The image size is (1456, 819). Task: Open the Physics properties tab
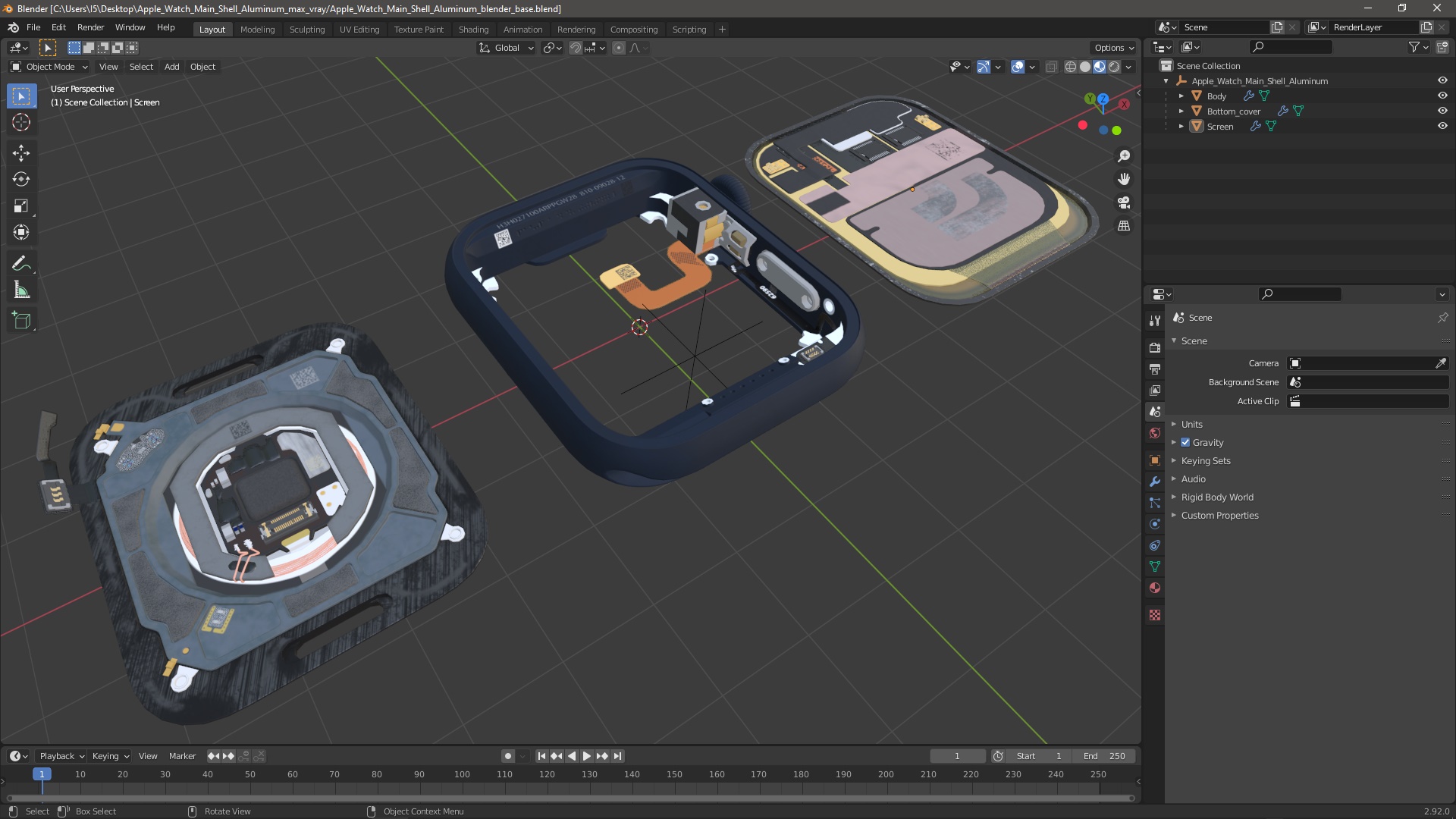pyautogui.click(x=1155, y=524)
